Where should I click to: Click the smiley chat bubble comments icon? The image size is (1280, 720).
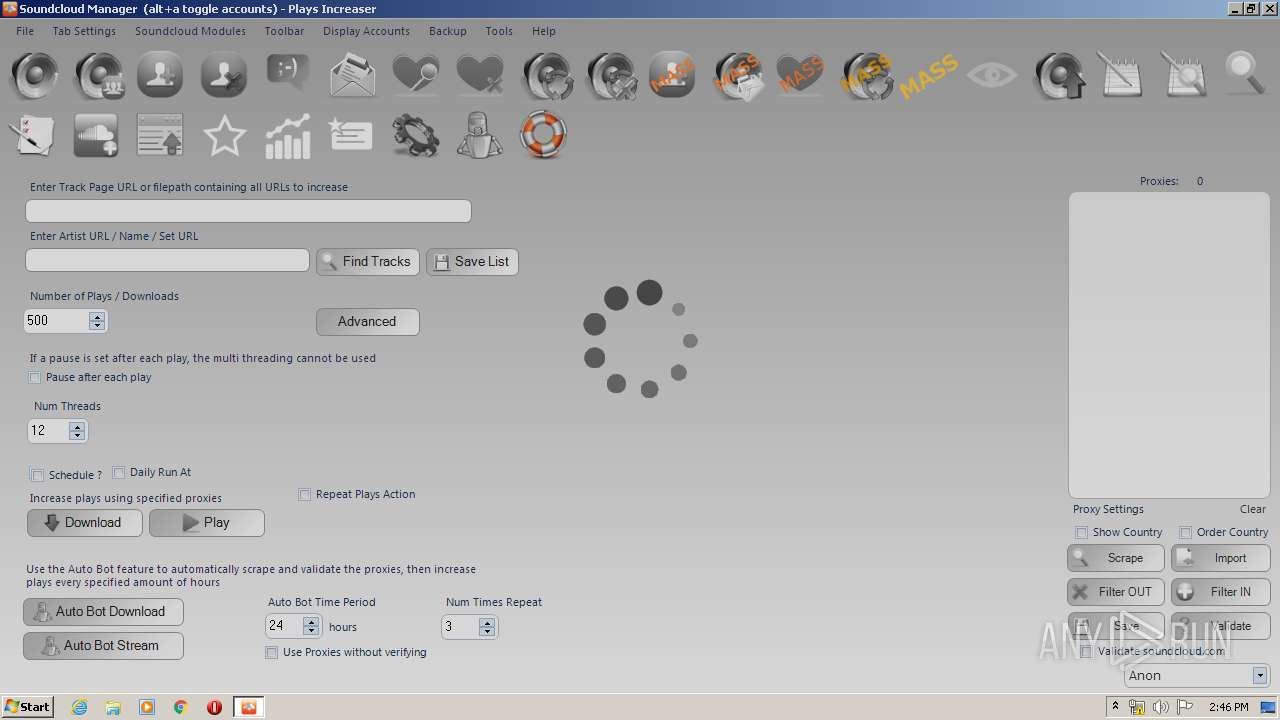tap(288, 72)
